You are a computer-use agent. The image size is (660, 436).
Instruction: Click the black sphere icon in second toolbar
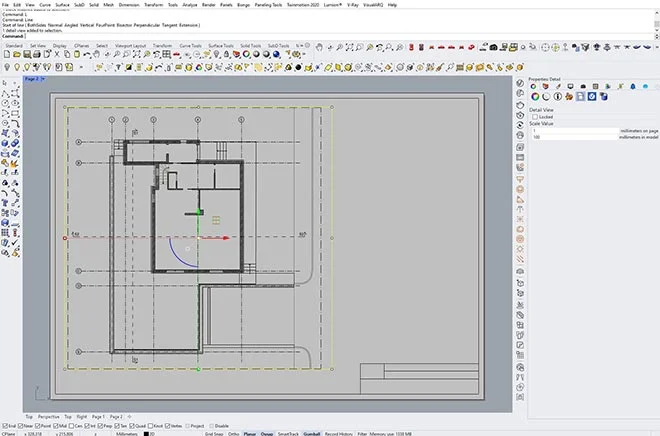click(298, 67)
